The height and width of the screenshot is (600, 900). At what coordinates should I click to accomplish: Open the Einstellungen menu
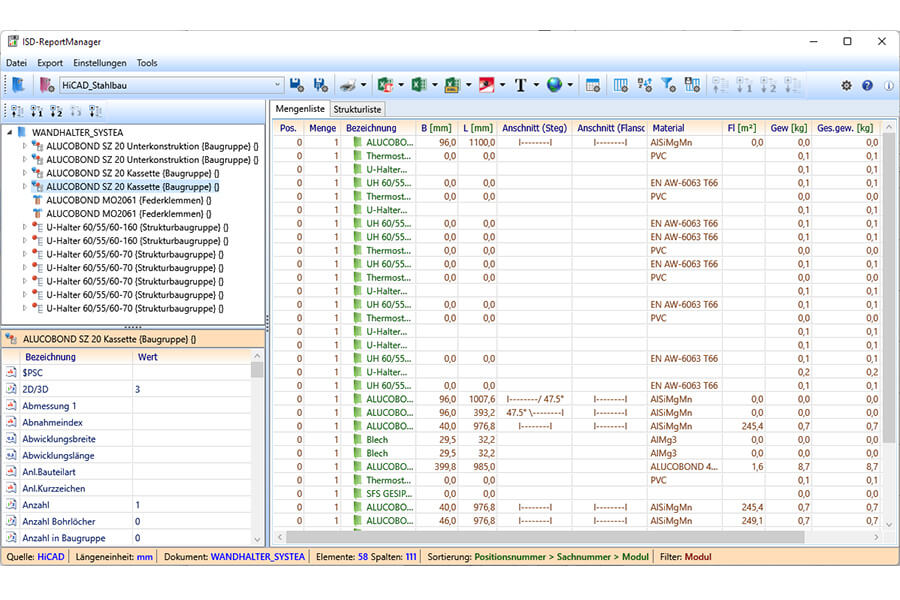pos(100,63)
